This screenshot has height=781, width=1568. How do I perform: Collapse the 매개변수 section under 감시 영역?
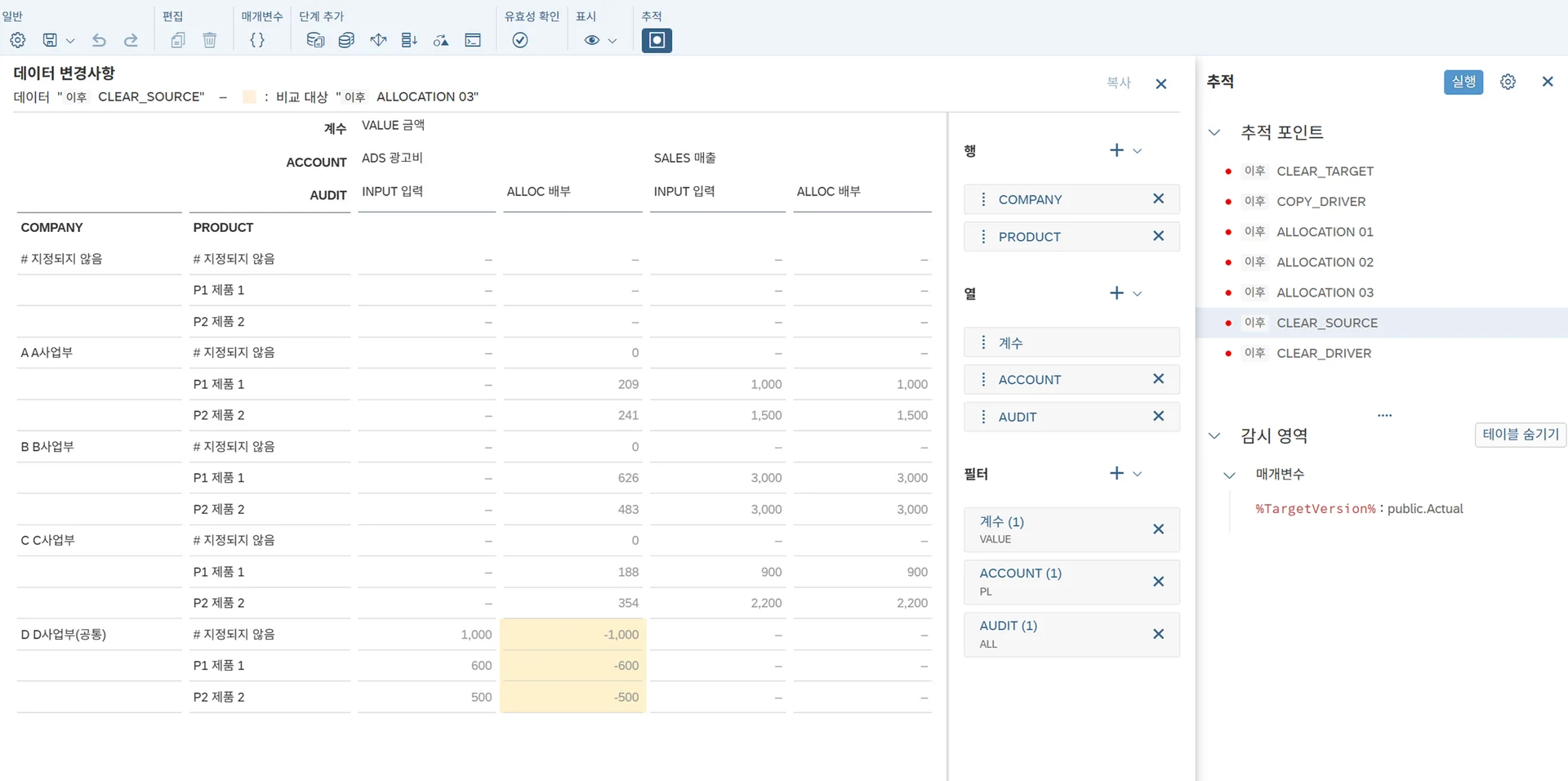[1229, 475]
